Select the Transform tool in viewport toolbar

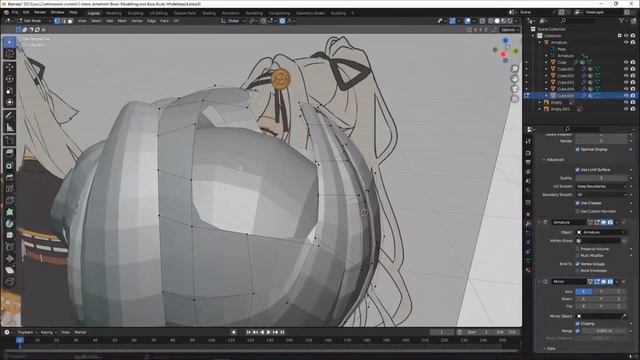click(x=9, y=102)
